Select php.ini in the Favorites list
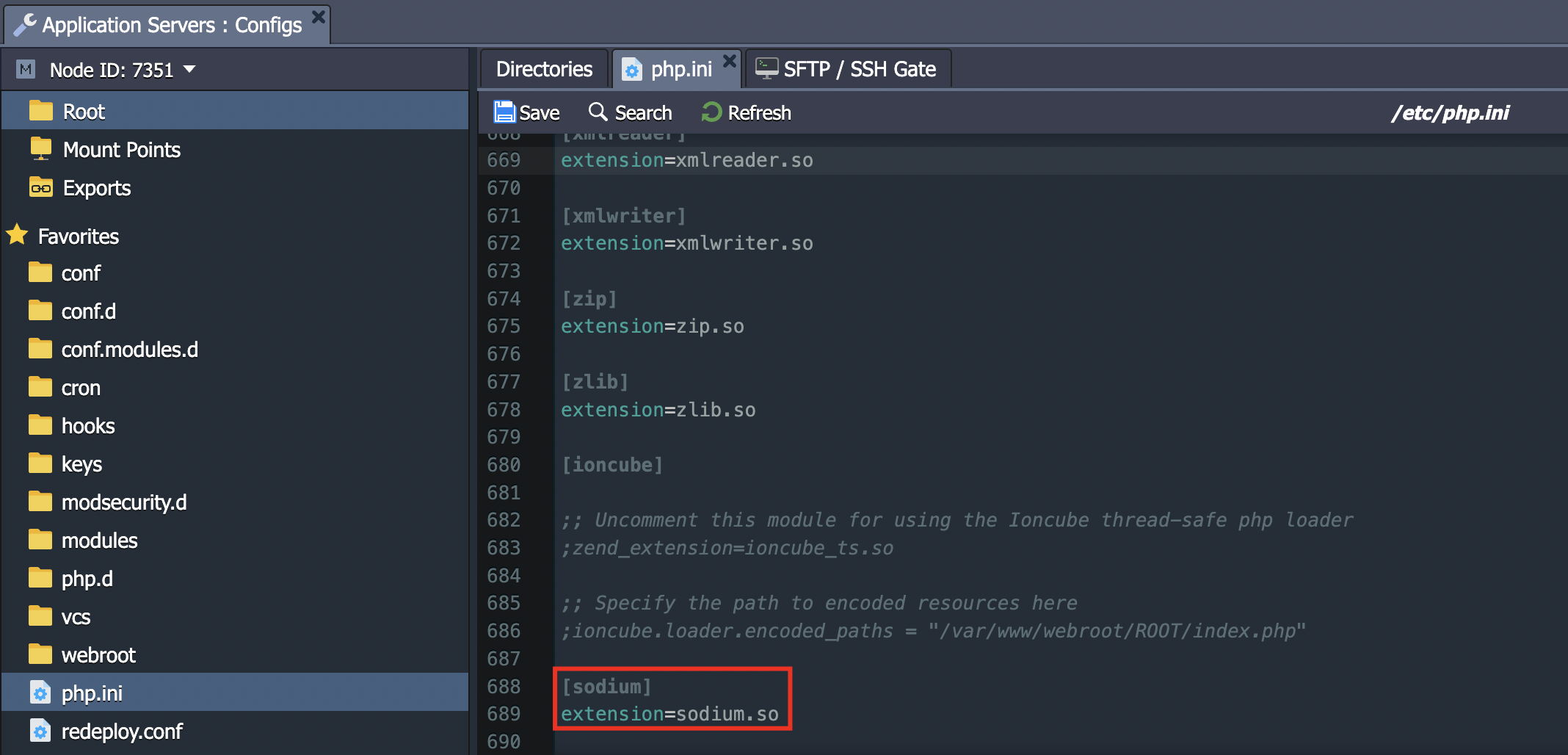The height and width of the screenshot is (755, 1568). click(x=235, y=693)
